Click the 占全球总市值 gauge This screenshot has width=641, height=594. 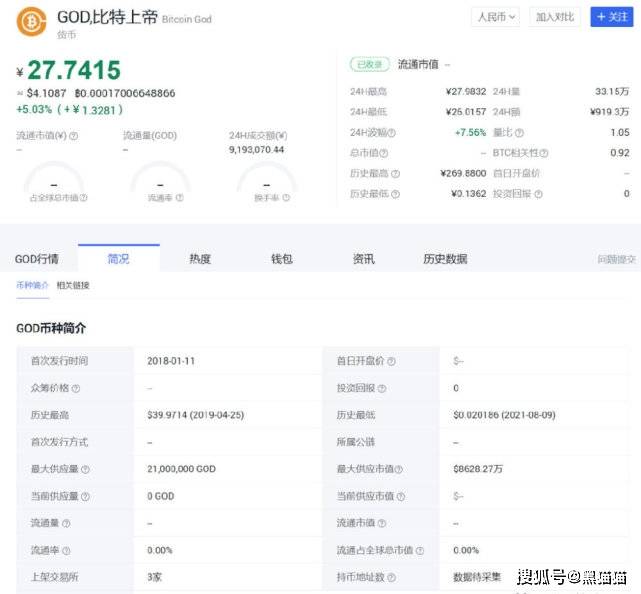click(54, 177)
